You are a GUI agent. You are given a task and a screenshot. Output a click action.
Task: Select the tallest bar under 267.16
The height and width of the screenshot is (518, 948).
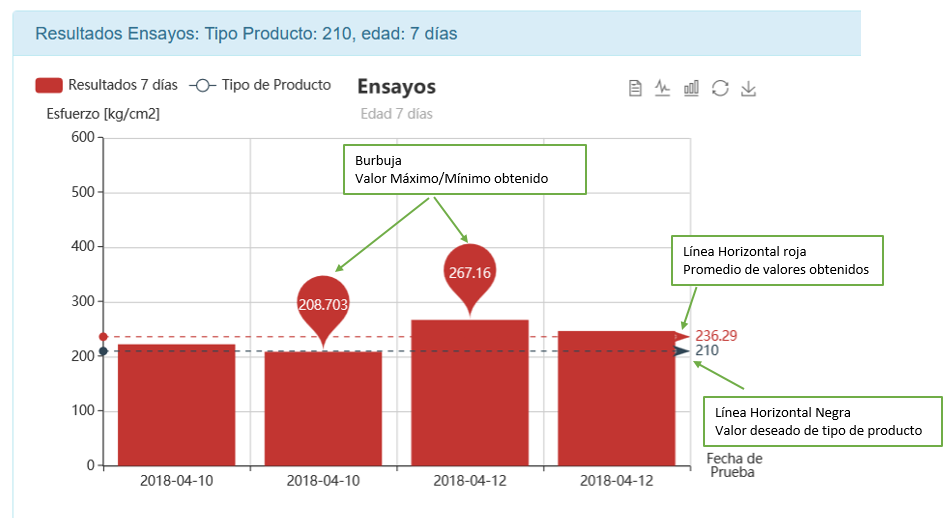[x=470, y=393]
